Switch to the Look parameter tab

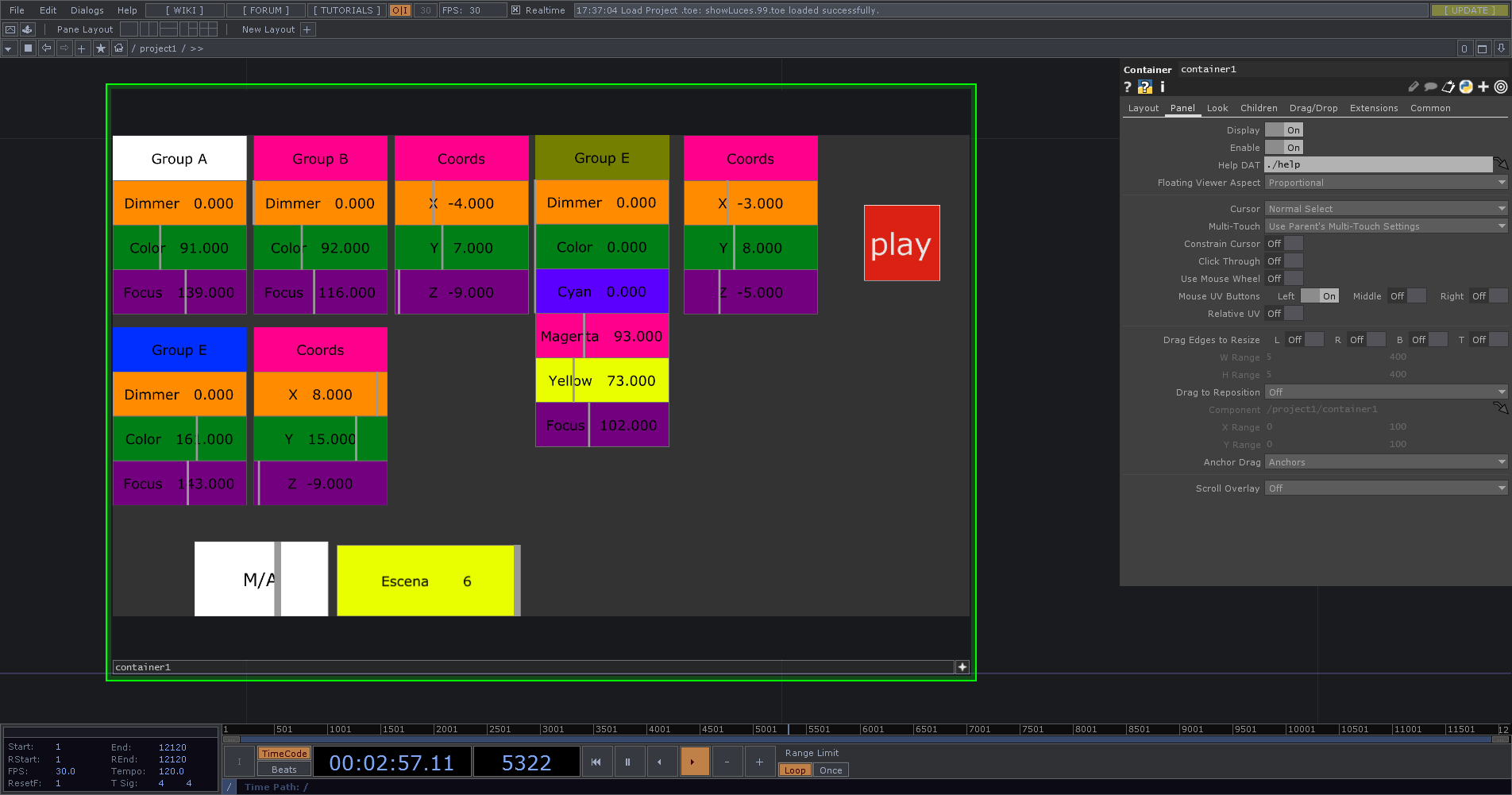(x=1217, y=108)
